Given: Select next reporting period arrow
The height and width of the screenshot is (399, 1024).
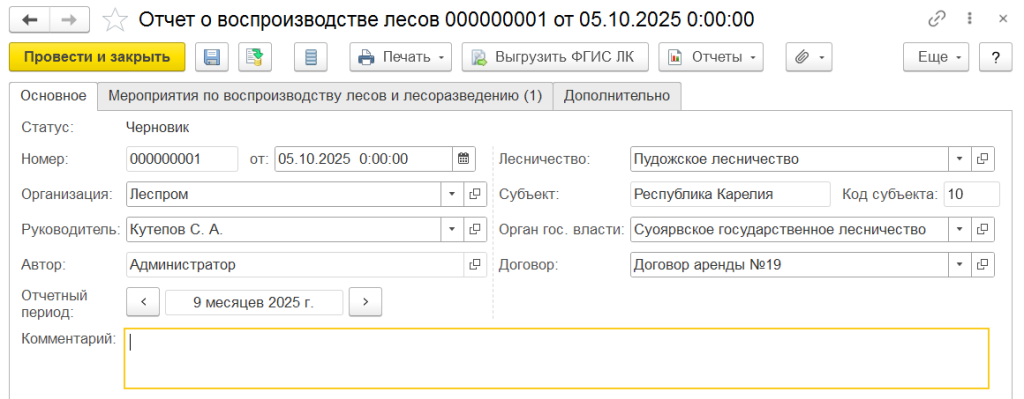Looking at the screenshot, I should click(366, 302).
